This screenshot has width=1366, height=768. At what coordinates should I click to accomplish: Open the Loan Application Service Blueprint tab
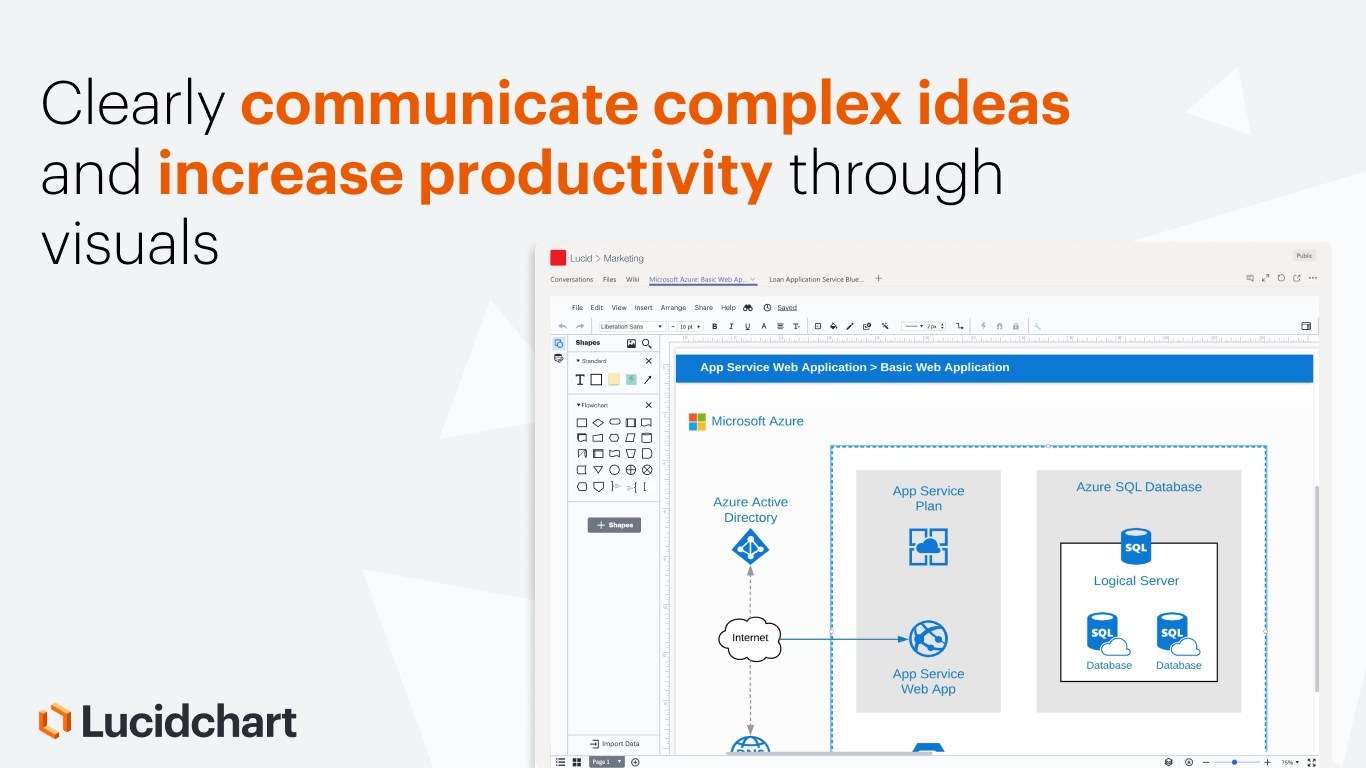(x=816, y=280)
